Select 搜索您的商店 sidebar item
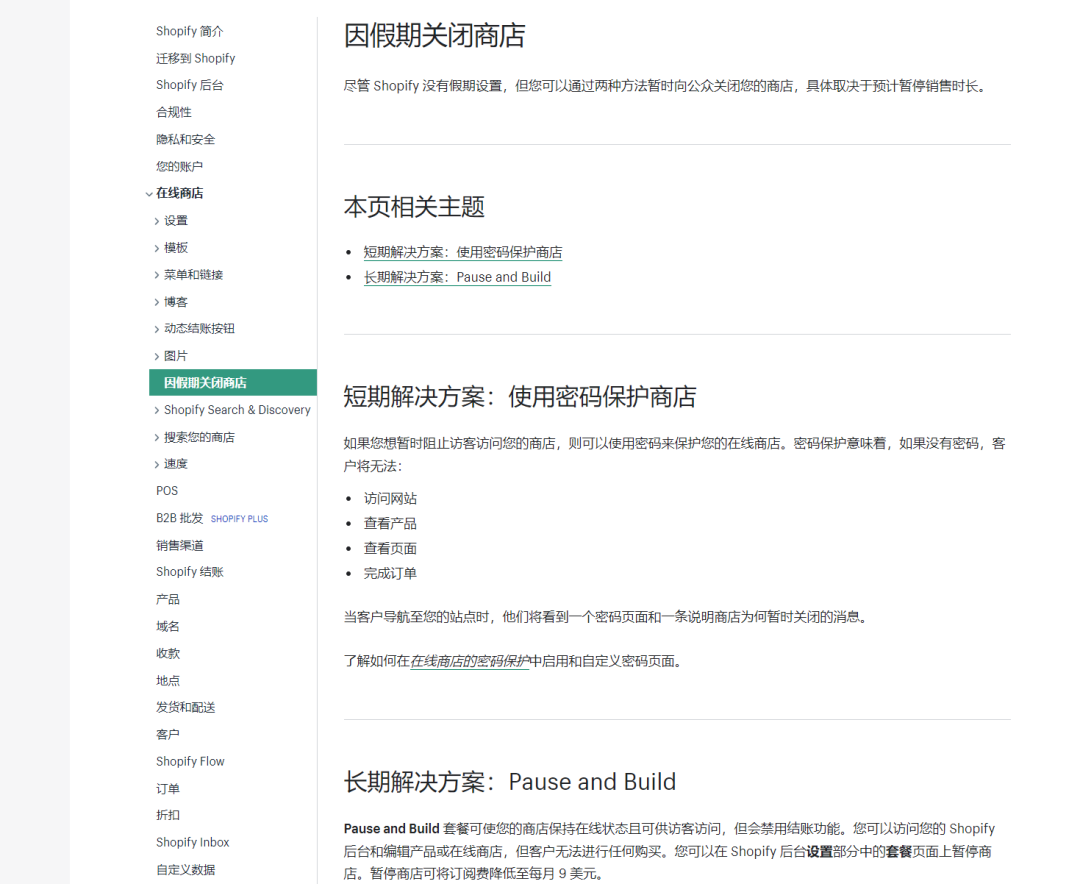This screenshot has width=1080, height=884. point(199,437)
